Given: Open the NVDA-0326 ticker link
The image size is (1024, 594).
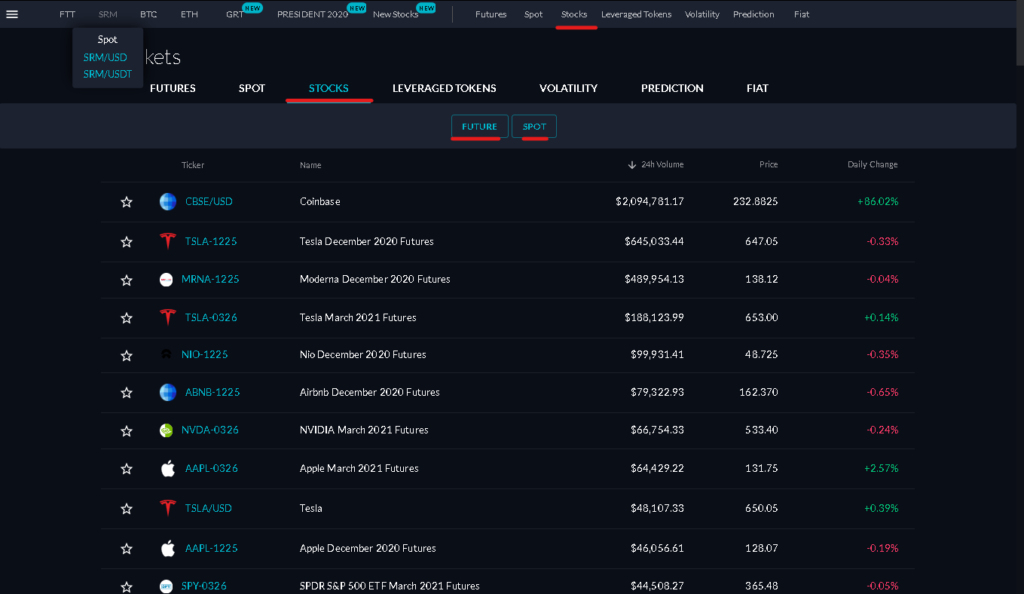Looking at the screenshot, I should [x=210, y=430].
